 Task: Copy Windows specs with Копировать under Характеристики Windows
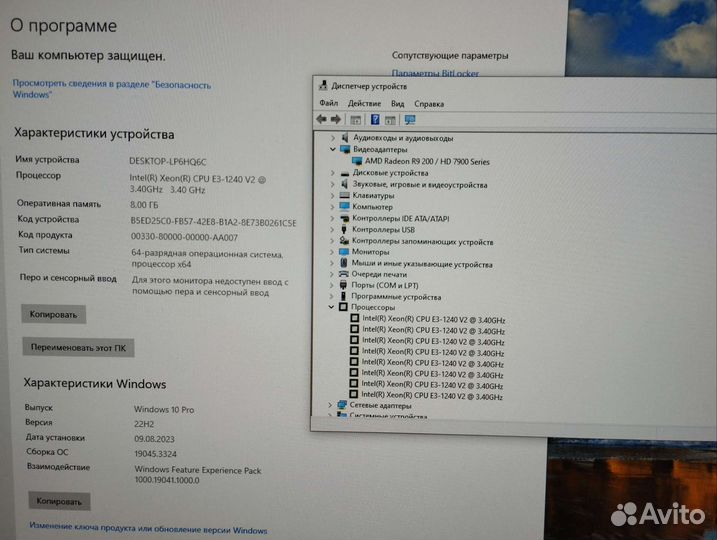click(x=59, y=501)
